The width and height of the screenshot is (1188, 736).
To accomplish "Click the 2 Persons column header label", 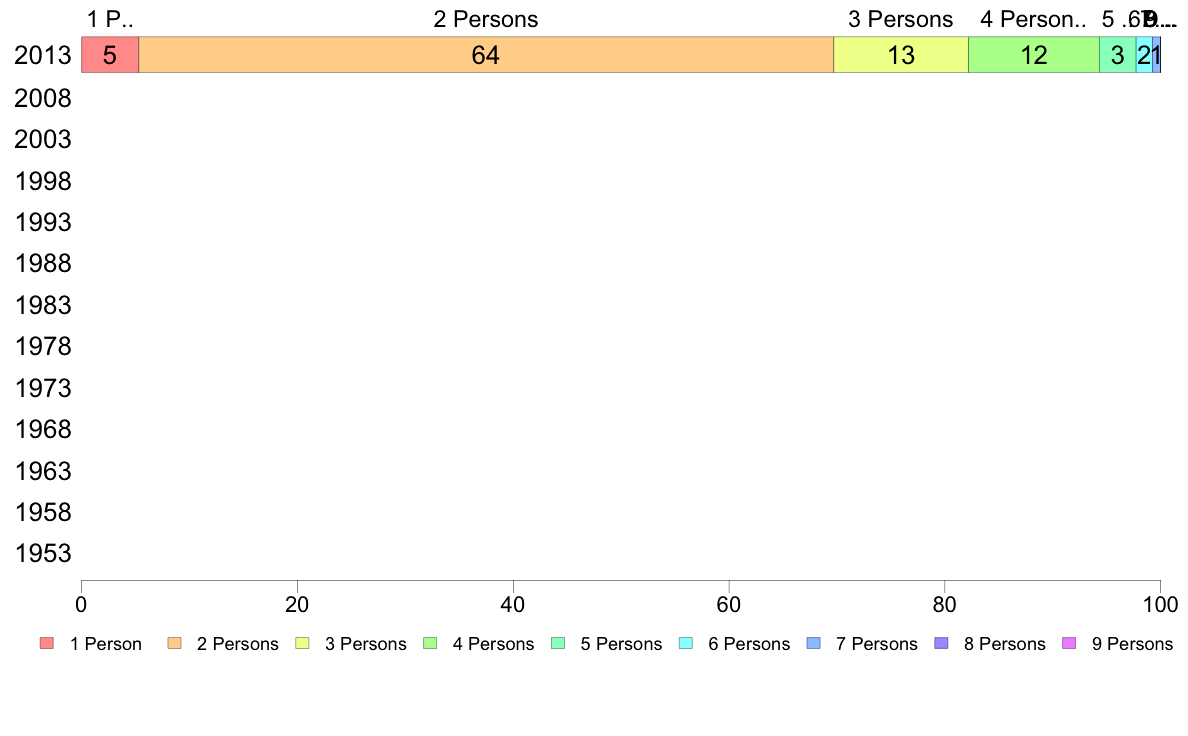I will (486, 19).
